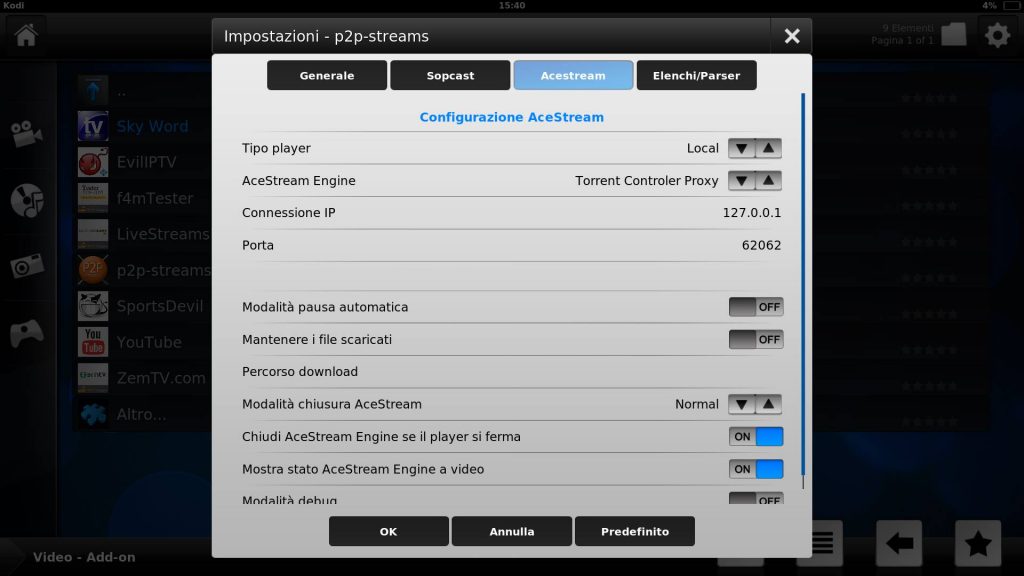Click the ZemTV.com add-on icon
1024x576 pixels.
click(x=93, y=377)
